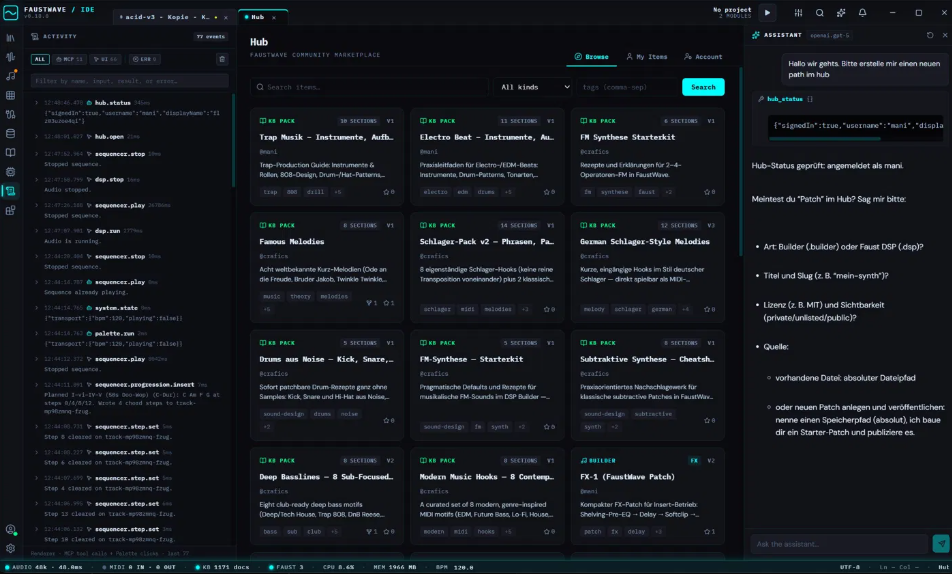Open the user profile sidebar icon
The width and height of the screenshot is (952, 574).
[x=10, y=530]
